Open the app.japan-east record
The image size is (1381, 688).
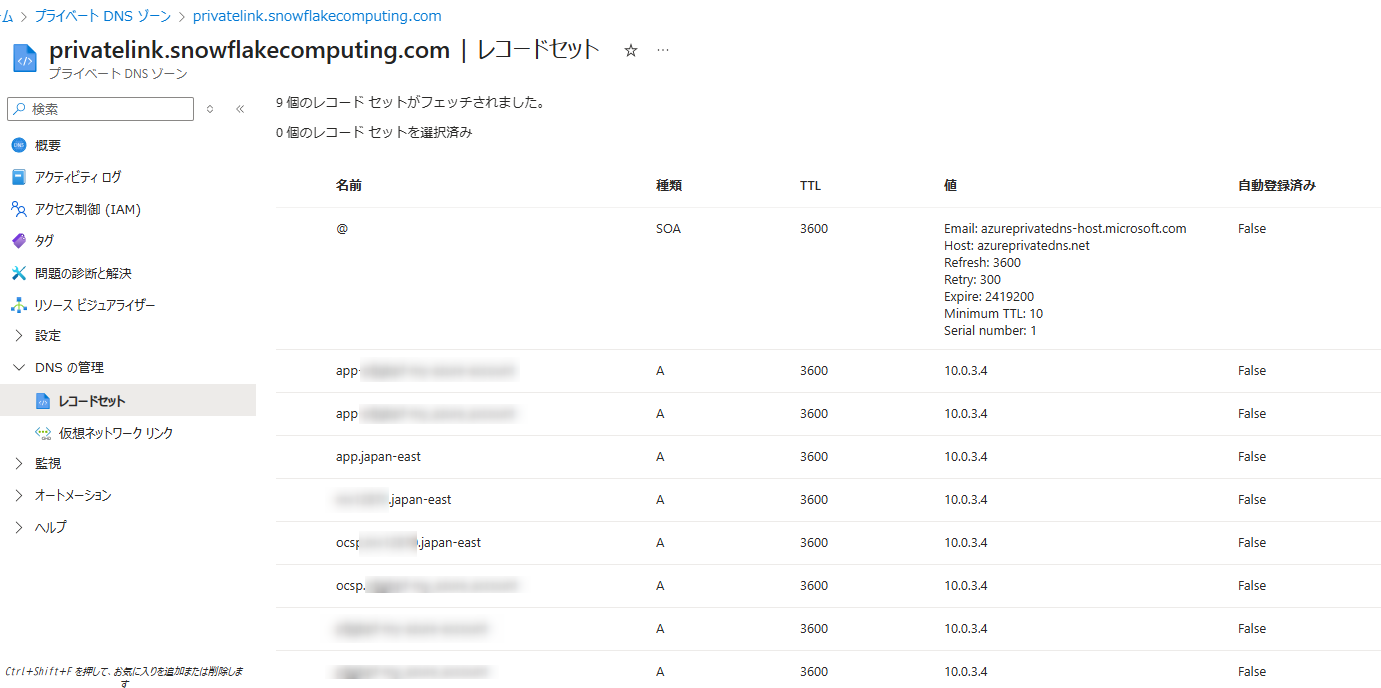click(378, 456)
